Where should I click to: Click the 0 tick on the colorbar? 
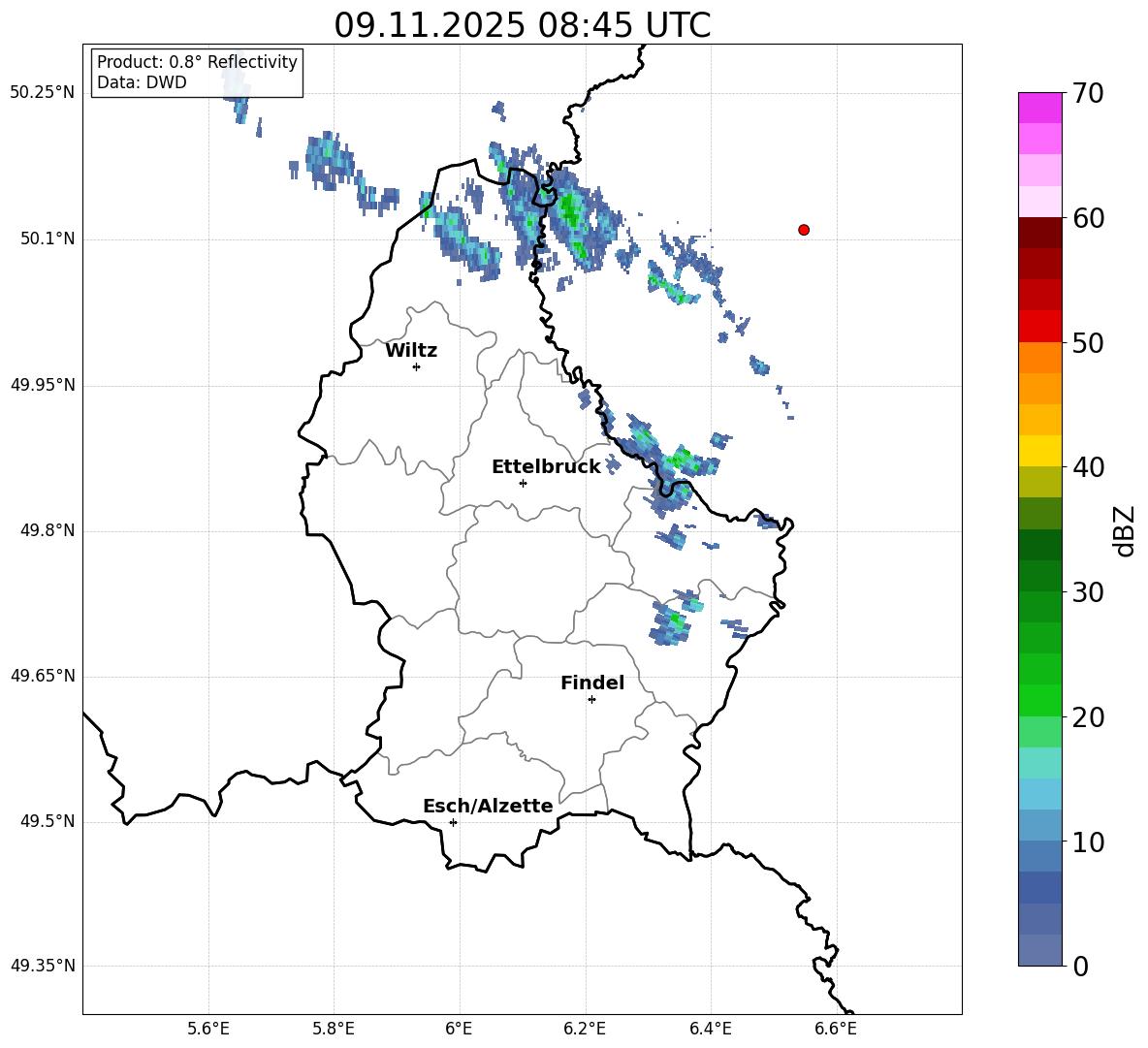coord(1080,967)
